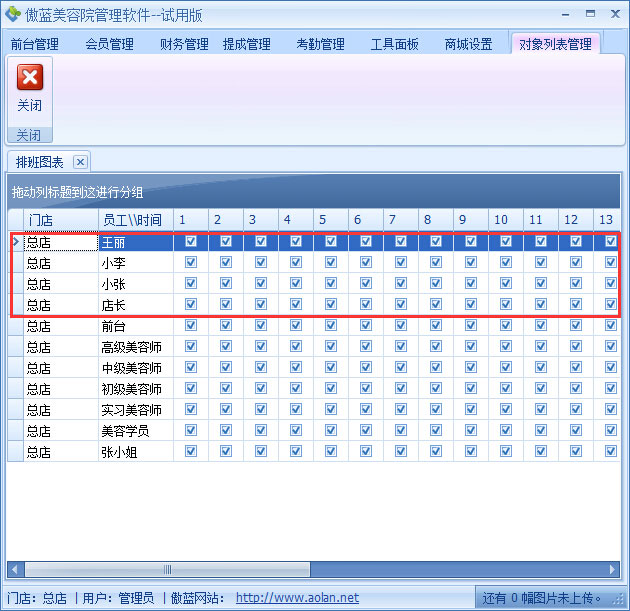Viewport: 630px width, 611px height.
Task: Click the right arrow of horizontal scrollbar
Action: tap(613, 569)
